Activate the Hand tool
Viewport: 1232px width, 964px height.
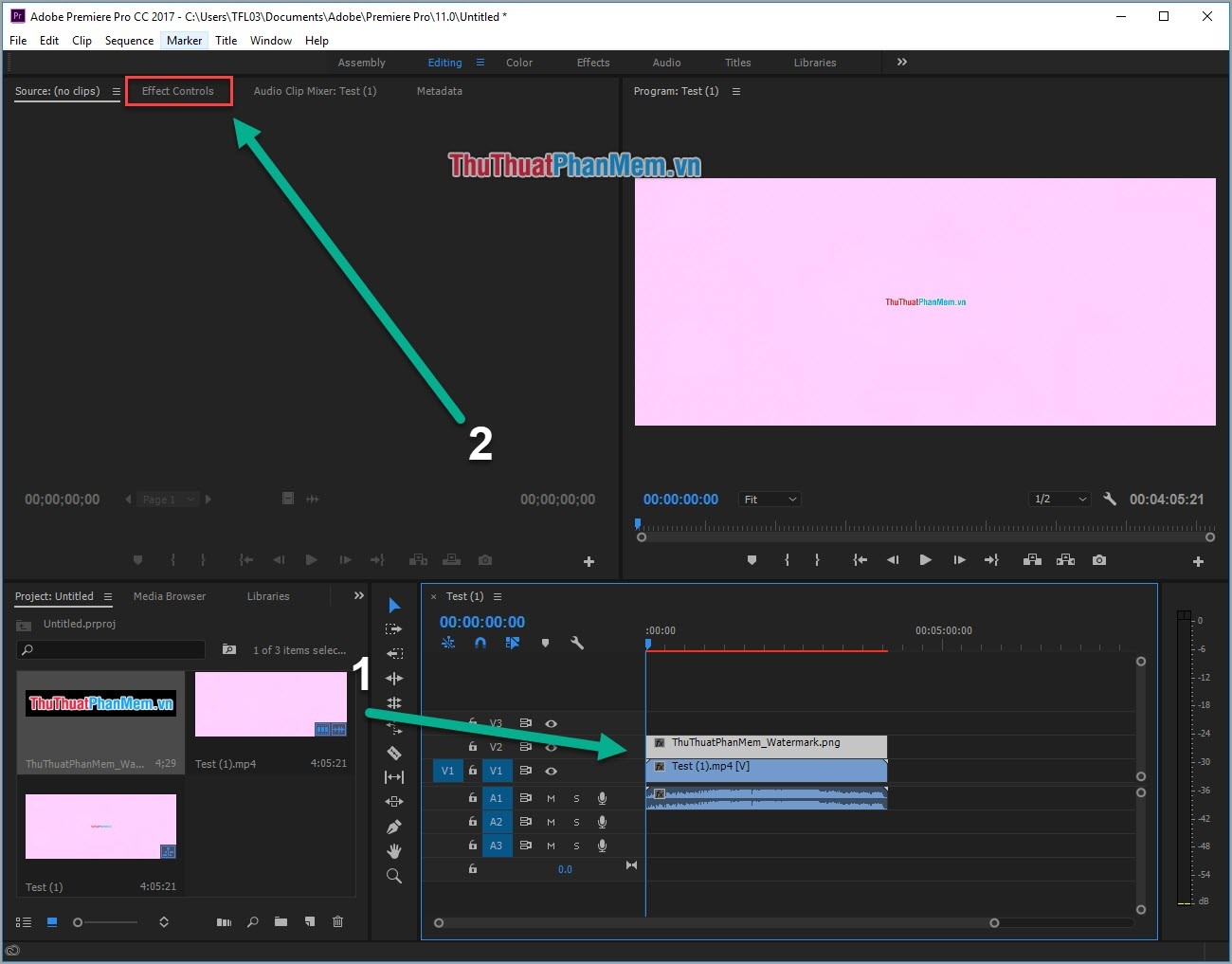(394, 850)
